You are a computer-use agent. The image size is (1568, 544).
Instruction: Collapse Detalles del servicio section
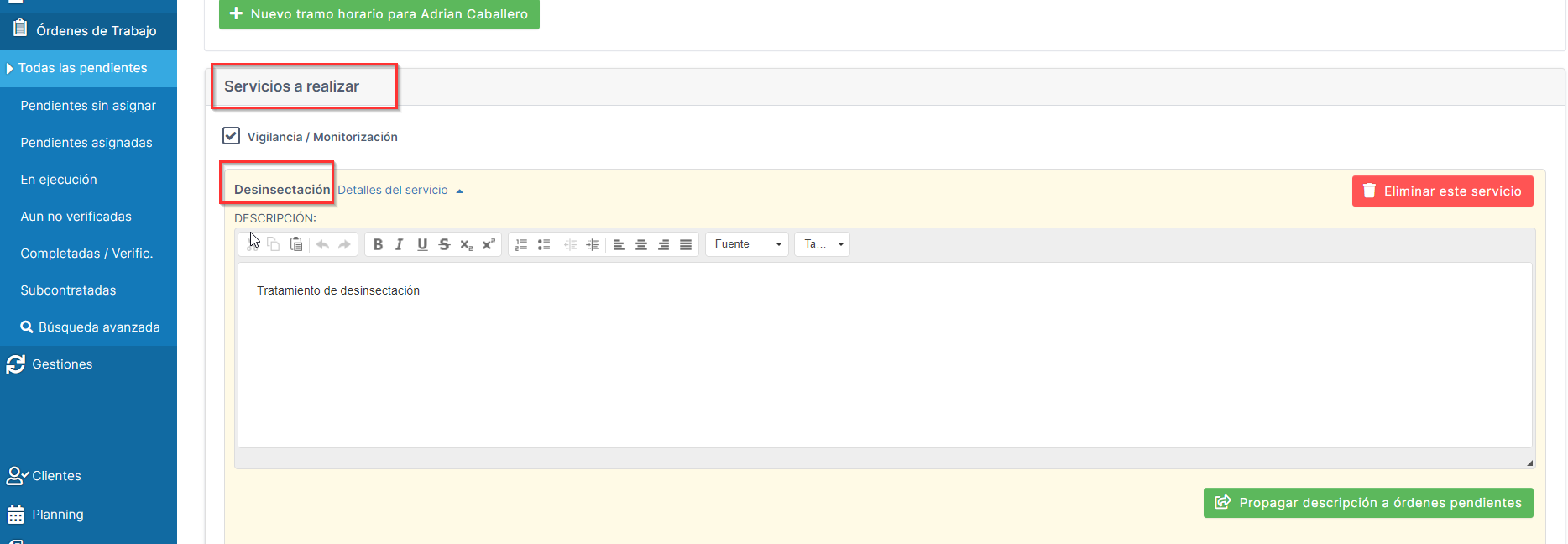point(400,191)
